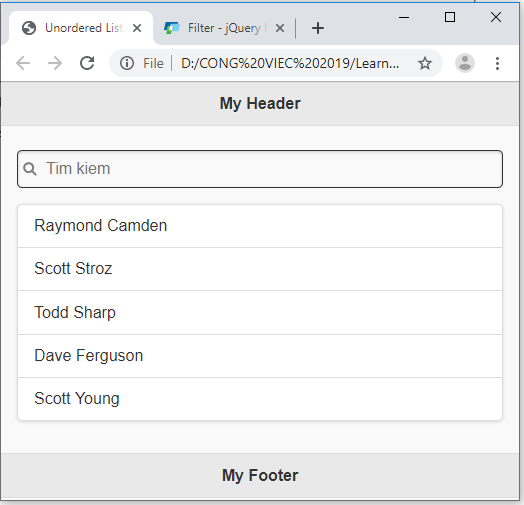Choose the Scott Stroz list item

coord(260,269)
